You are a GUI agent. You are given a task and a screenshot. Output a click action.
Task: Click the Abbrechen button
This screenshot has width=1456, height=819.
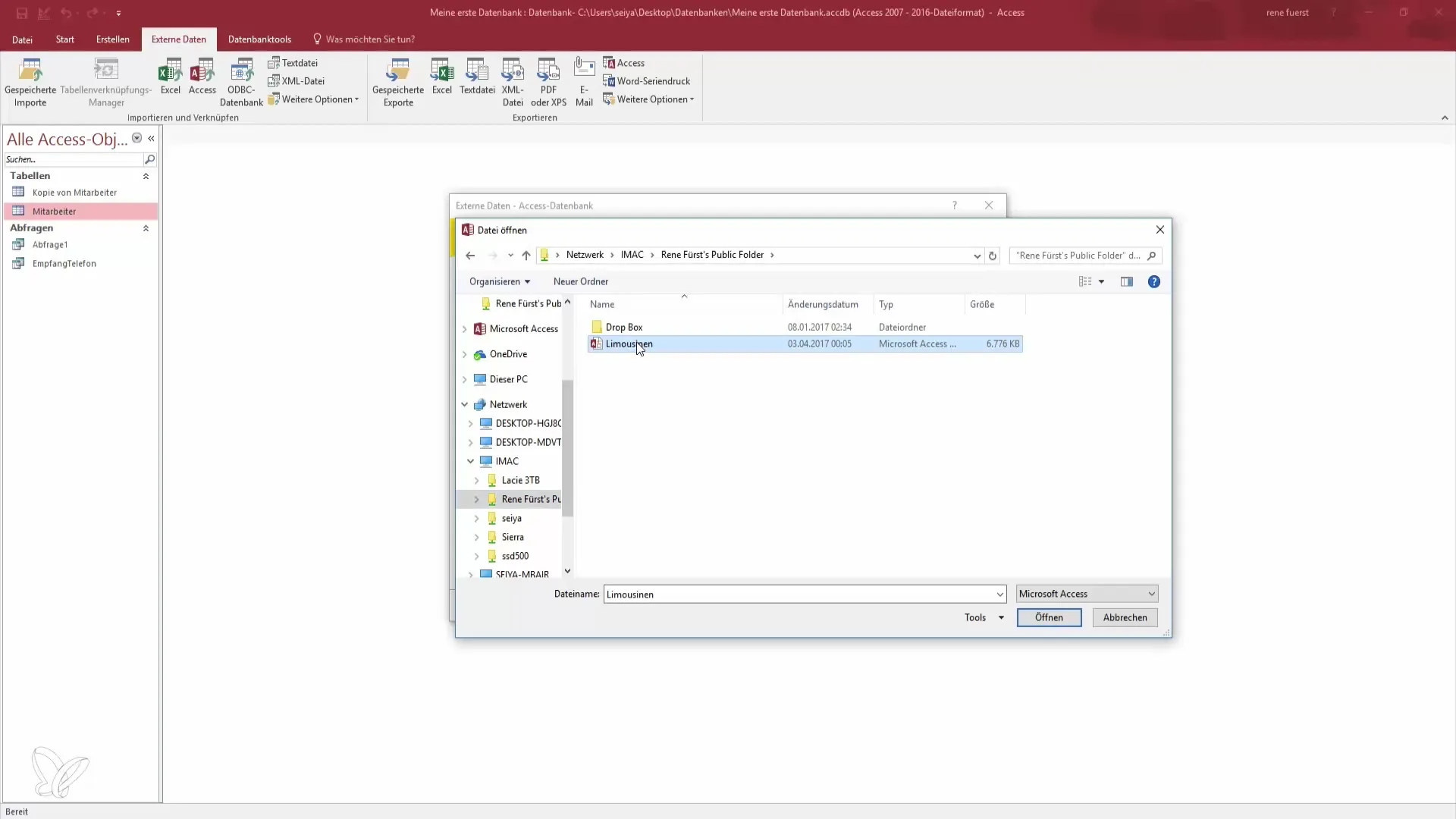(1125, 617)
